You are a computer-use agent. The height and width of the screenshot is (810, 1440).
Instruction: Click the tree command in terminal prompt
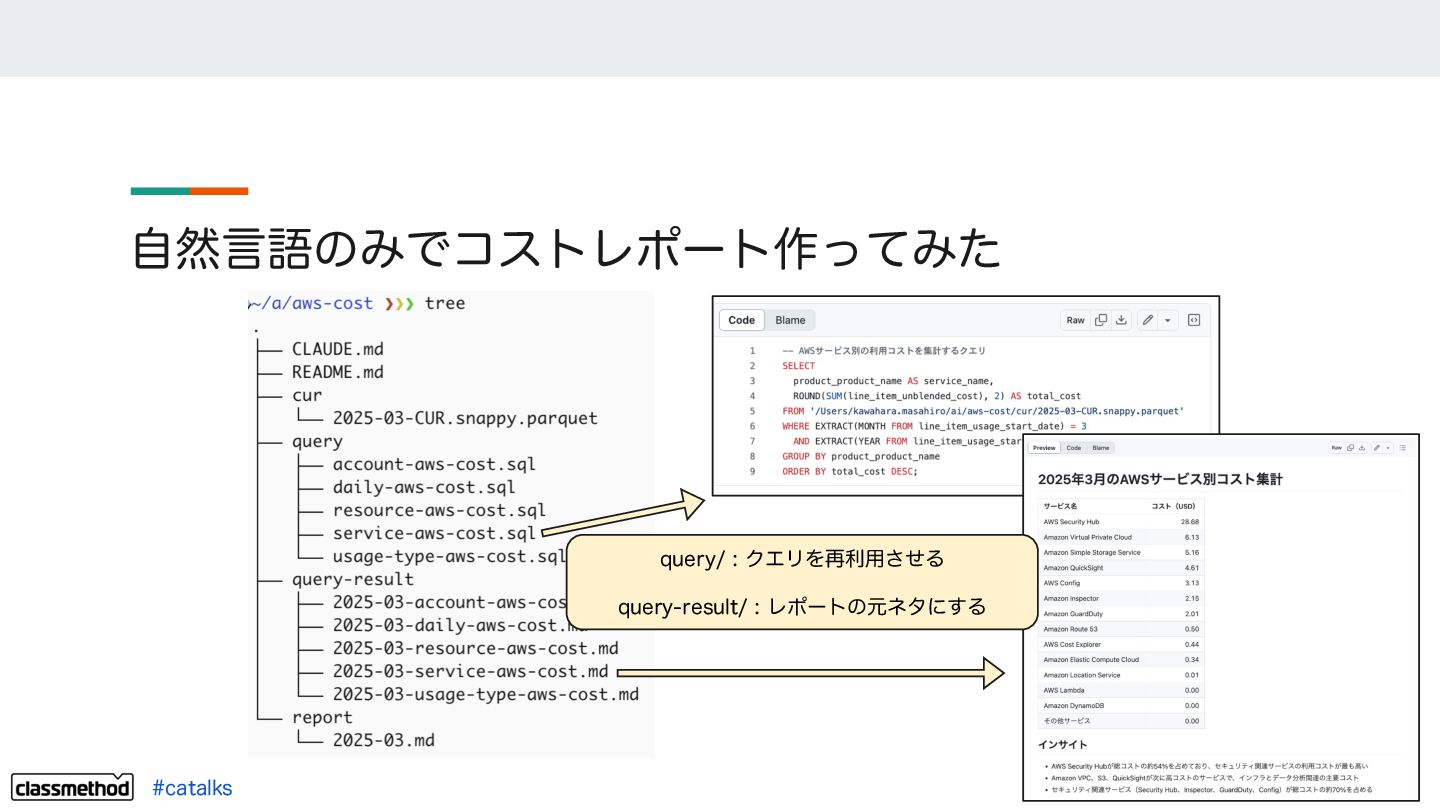coord(445,303)
